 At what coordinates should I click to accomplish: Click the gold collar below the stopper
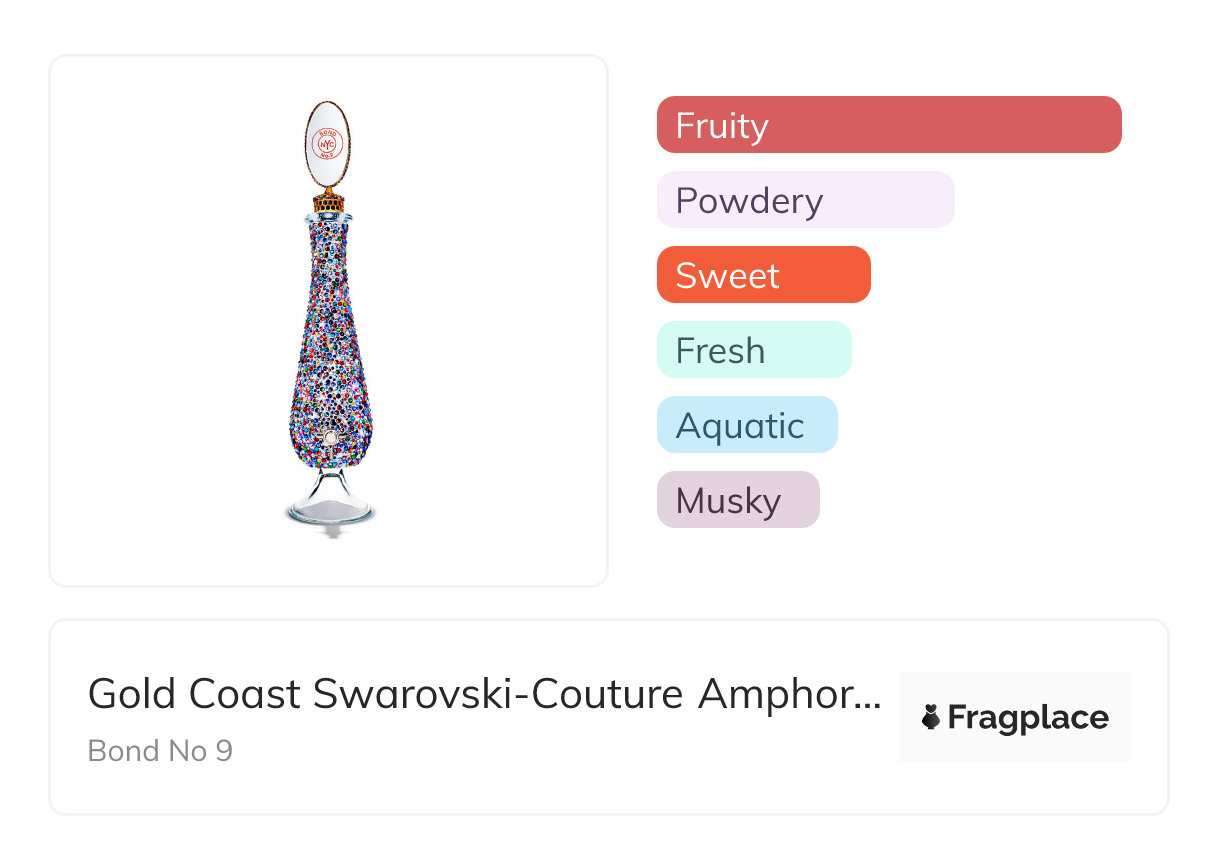click(x=329, y=202)
